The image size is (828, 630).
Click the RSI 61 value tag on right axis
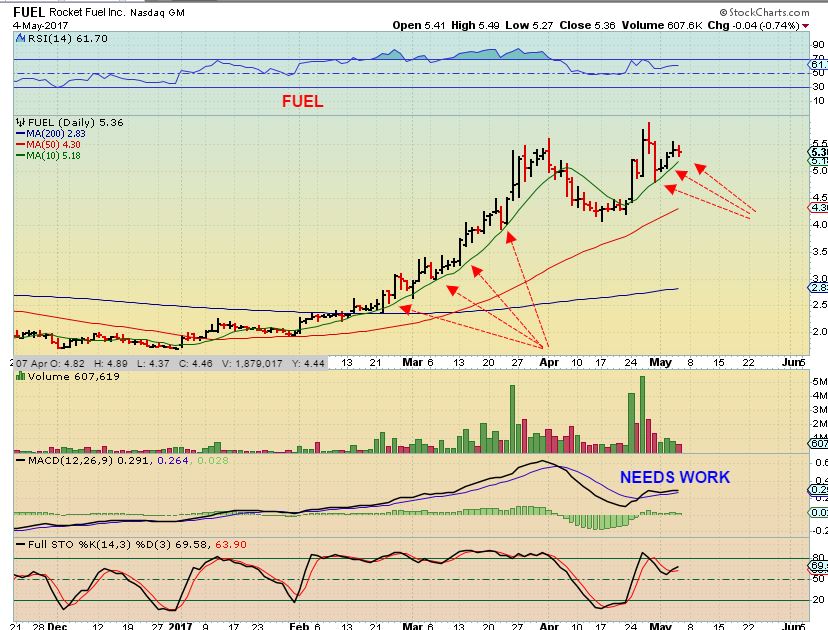point(818,64)
